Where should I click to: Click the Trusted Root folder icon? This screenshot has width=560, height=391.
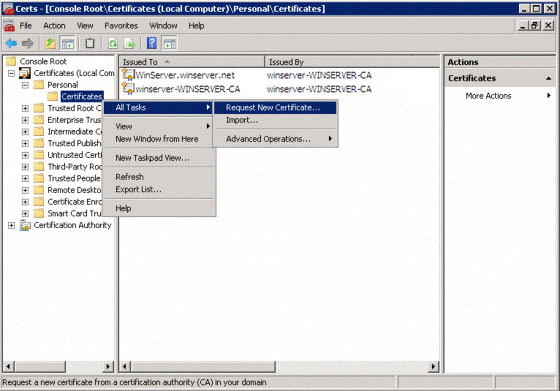tap(39, 108)
